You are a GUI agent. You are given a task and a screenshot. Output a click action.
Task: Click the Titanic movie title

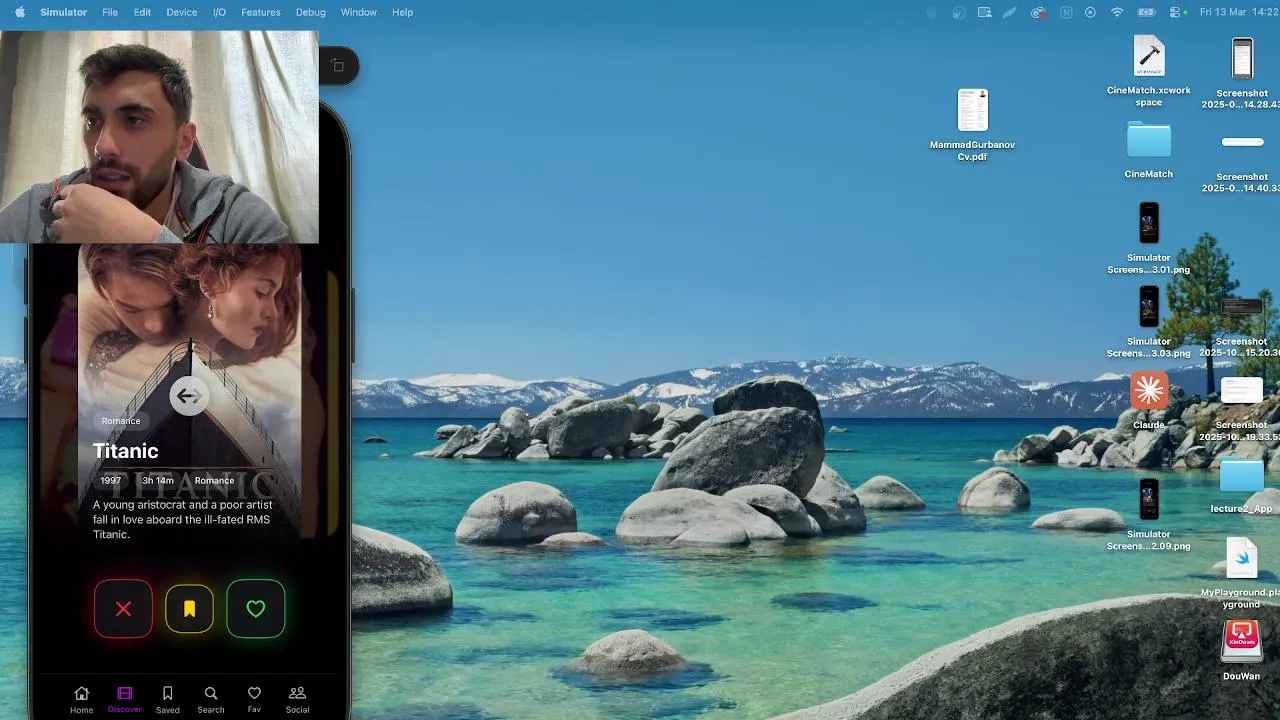[126, 451]
